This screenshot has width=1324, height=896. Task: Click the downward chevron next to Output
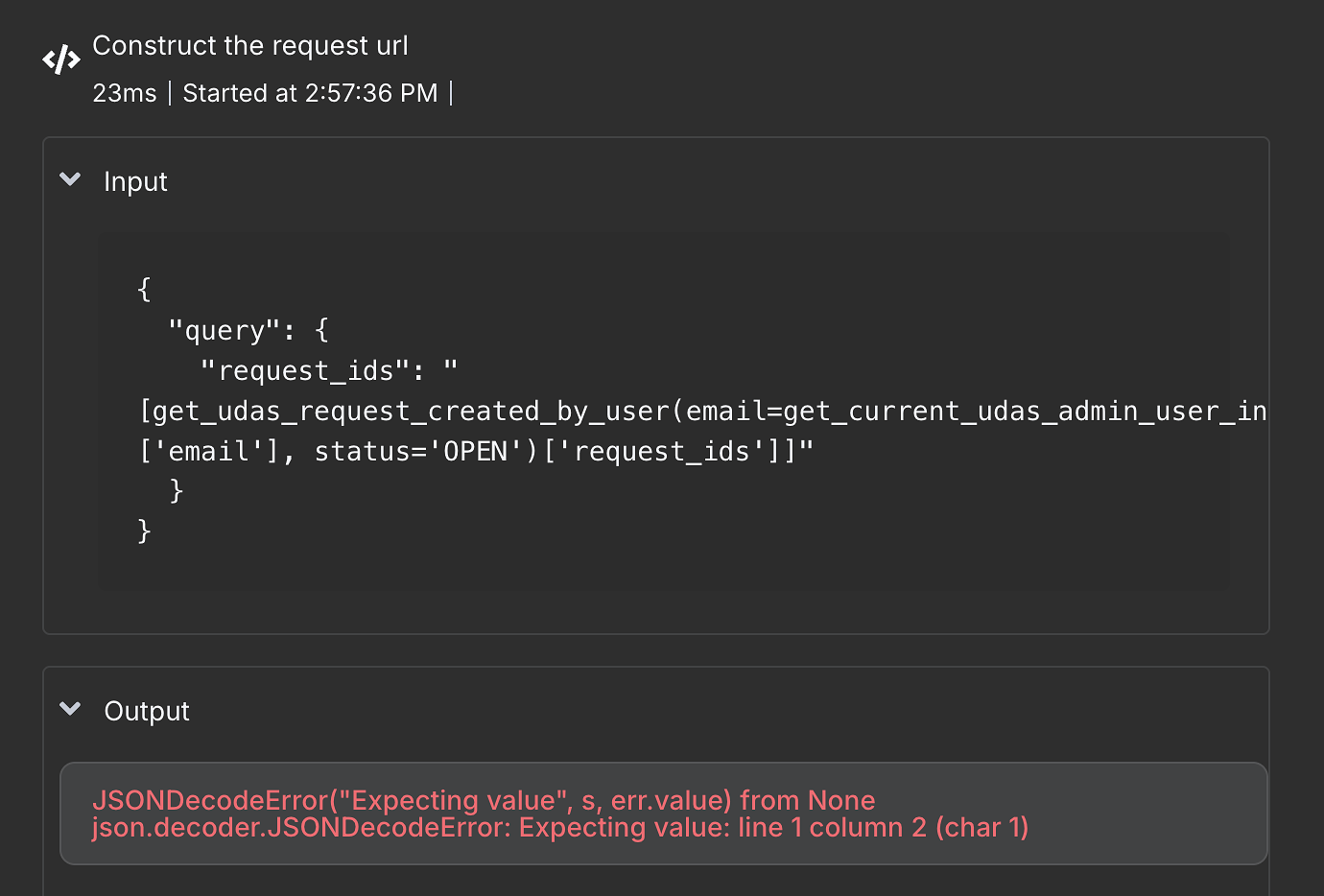coord(69,709)
